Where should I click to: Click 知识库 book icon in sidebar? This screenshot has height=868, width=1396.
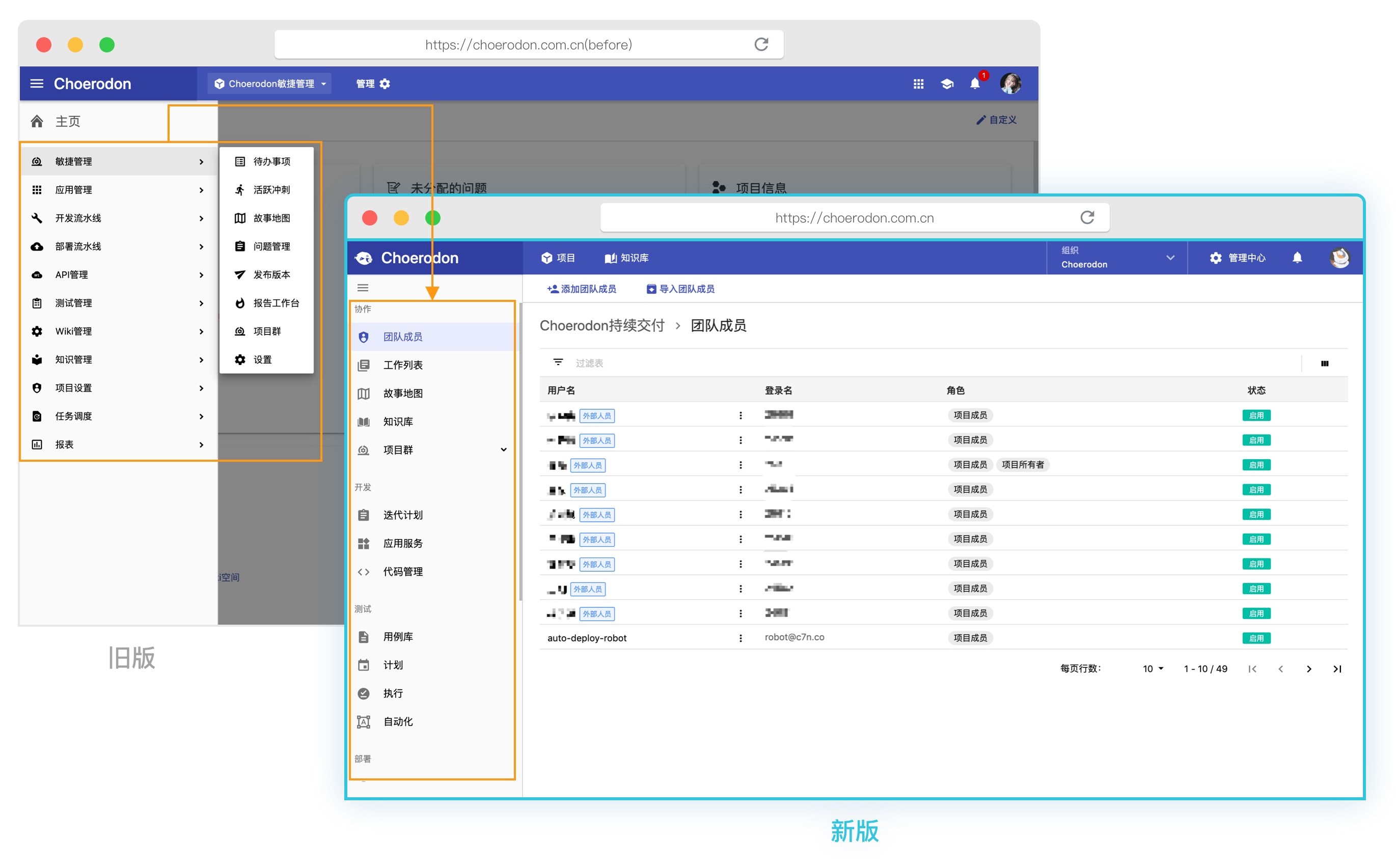coord(364,422)
